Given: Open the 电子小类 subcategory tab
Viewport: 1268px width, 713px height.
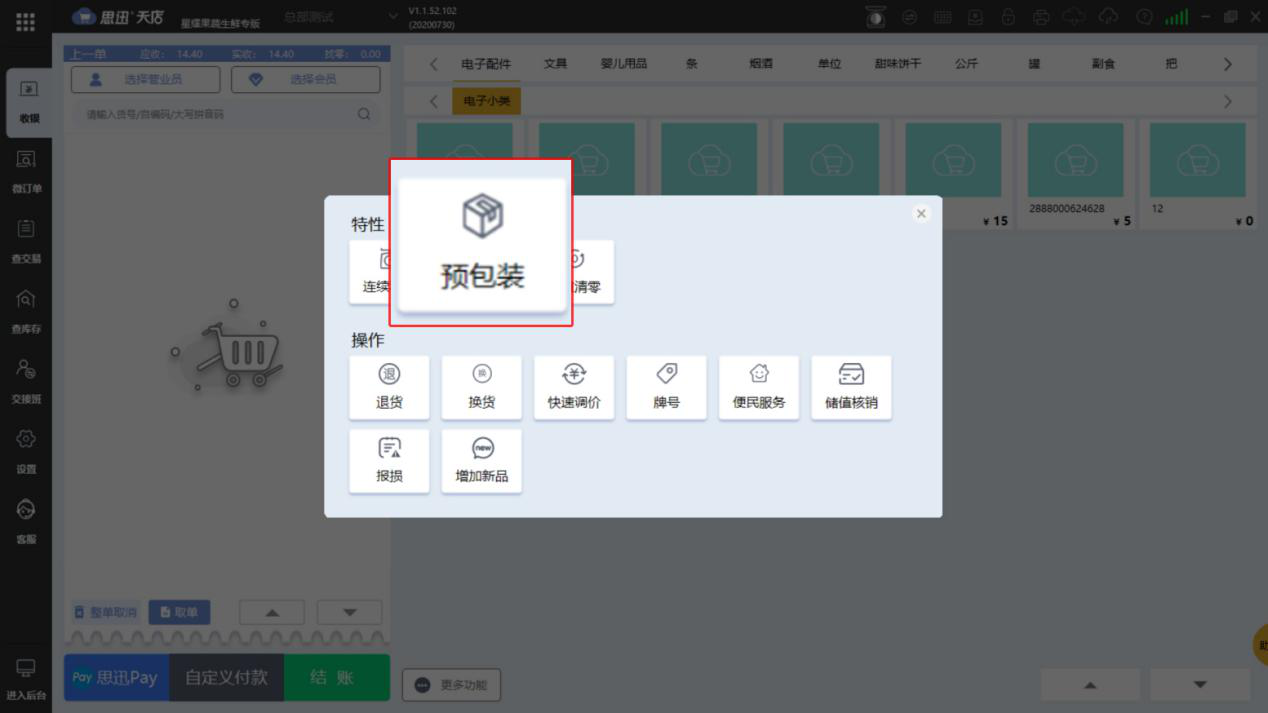Looking at the screenshot, I should 486,99.
